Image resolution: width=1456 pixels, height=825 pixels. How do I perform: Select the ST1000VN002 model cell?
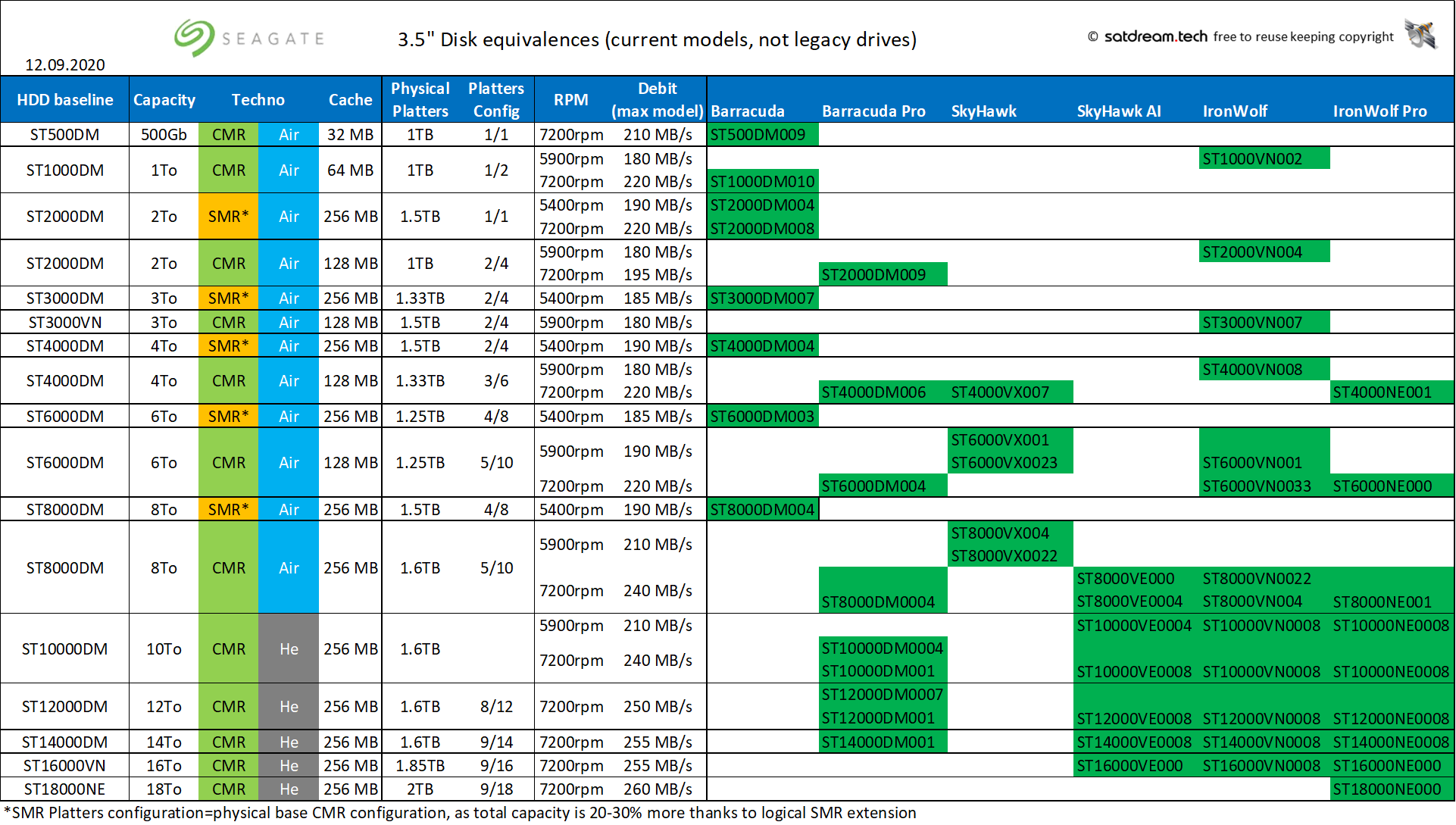[x=1264, y=158]
